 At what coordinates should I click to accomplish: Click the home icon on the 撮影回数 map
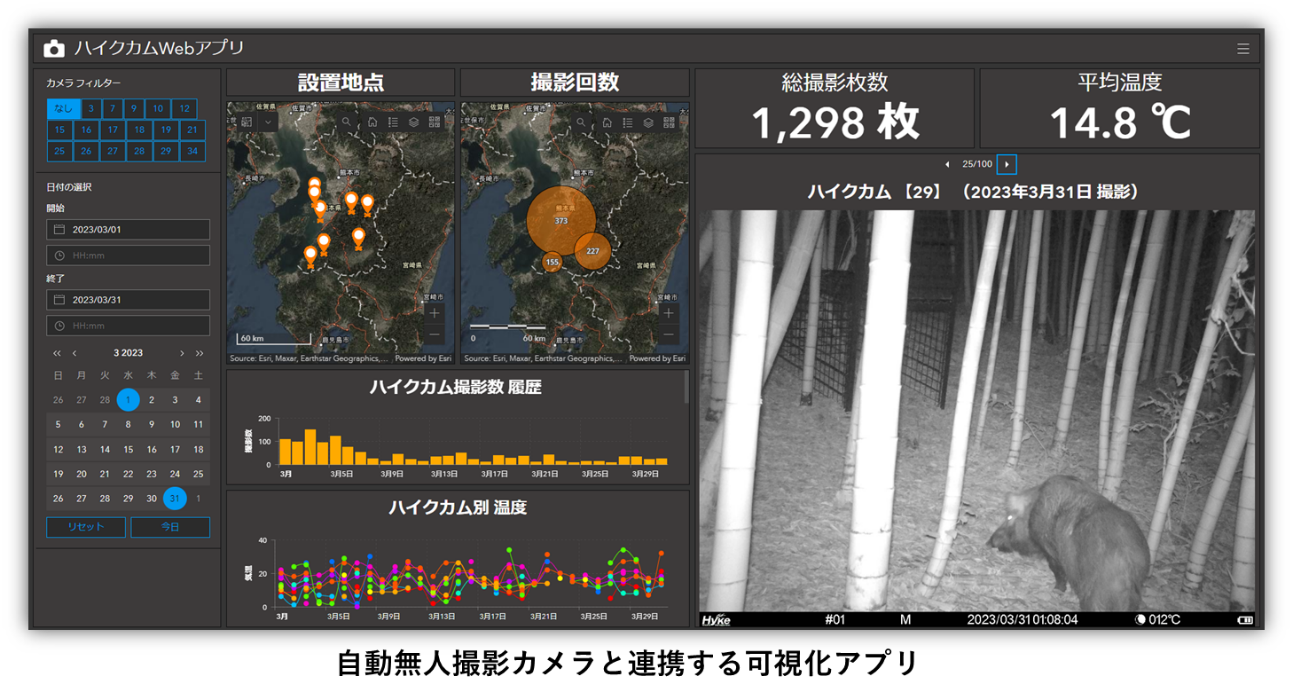point(607,122)
